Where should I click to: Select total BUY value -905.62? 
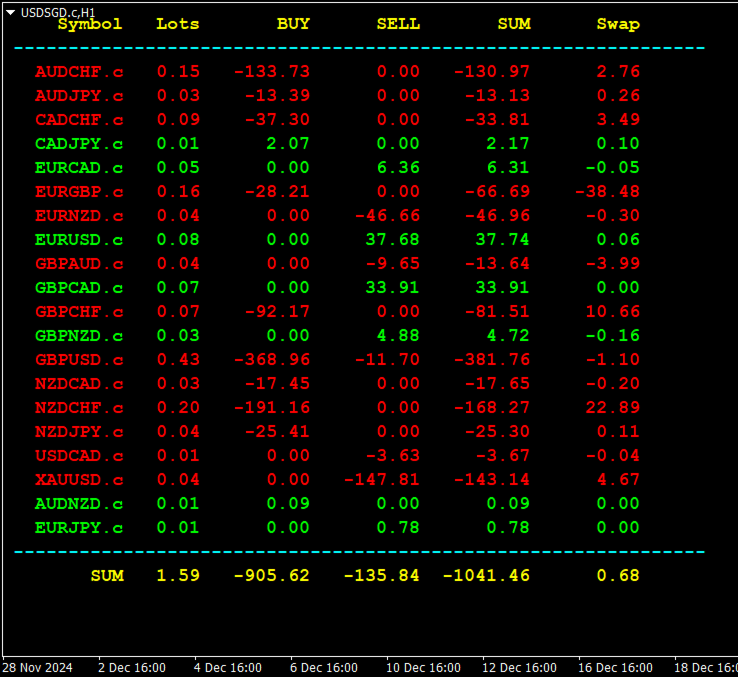coord(272,576)
